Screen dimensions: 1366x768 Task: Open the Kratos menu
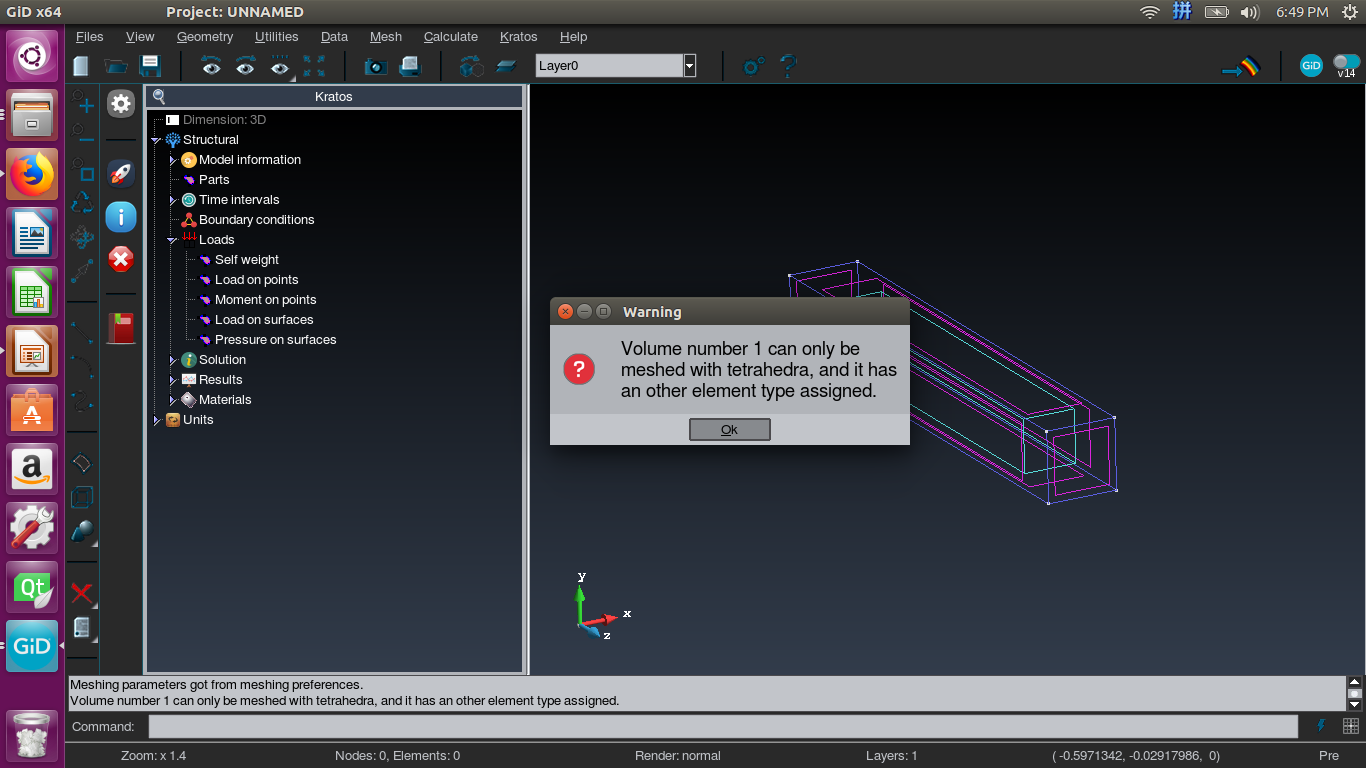tap(518, 37)
